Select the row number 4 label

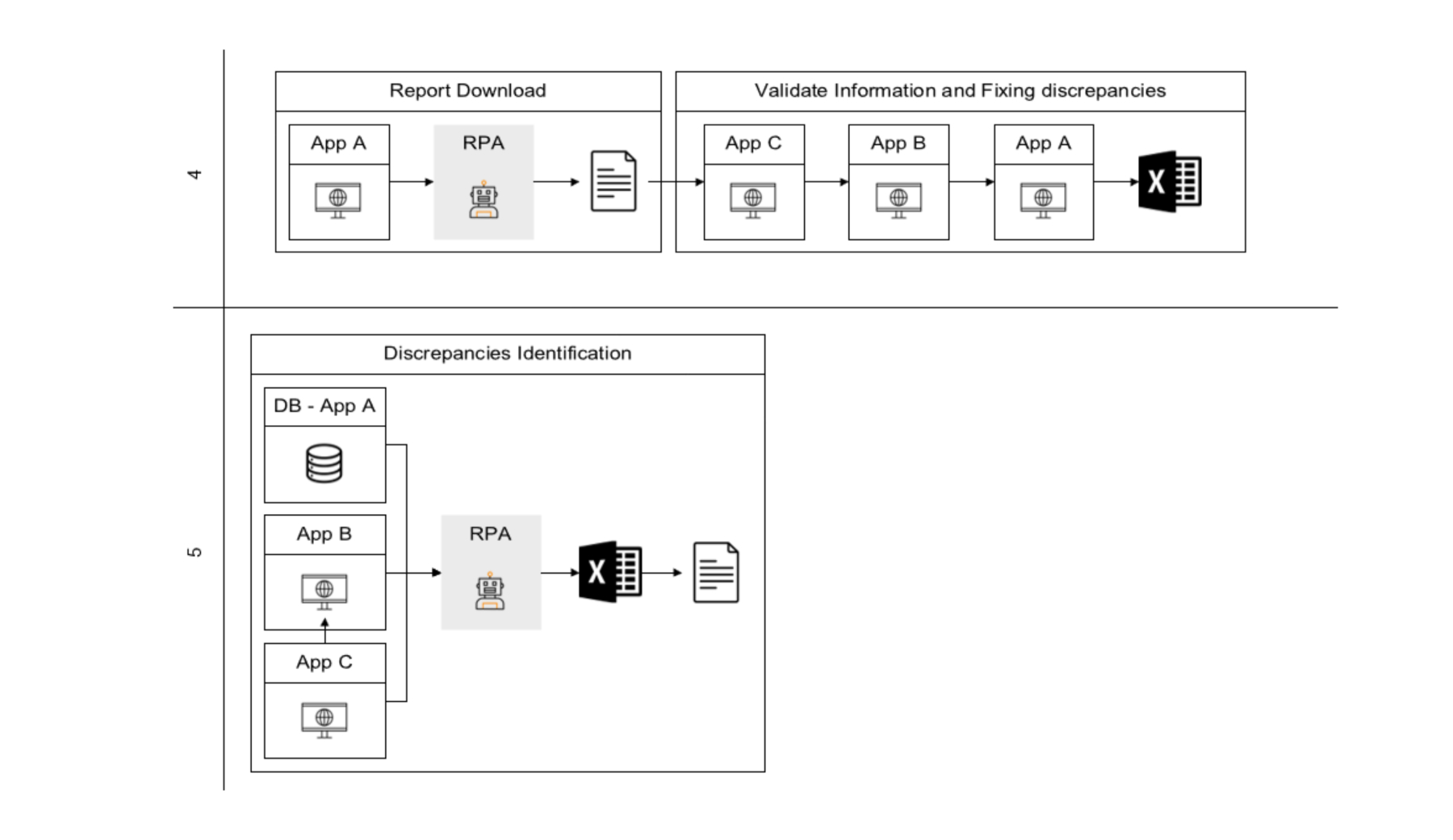coord(194,174)
